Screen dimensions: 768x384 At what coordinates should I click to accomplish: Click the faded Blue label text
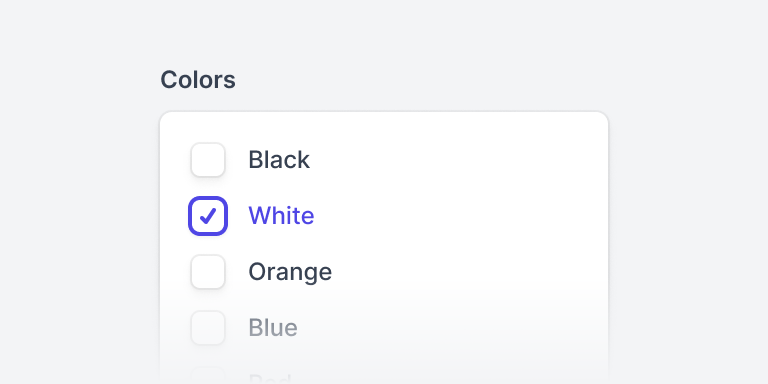point(273,328)
